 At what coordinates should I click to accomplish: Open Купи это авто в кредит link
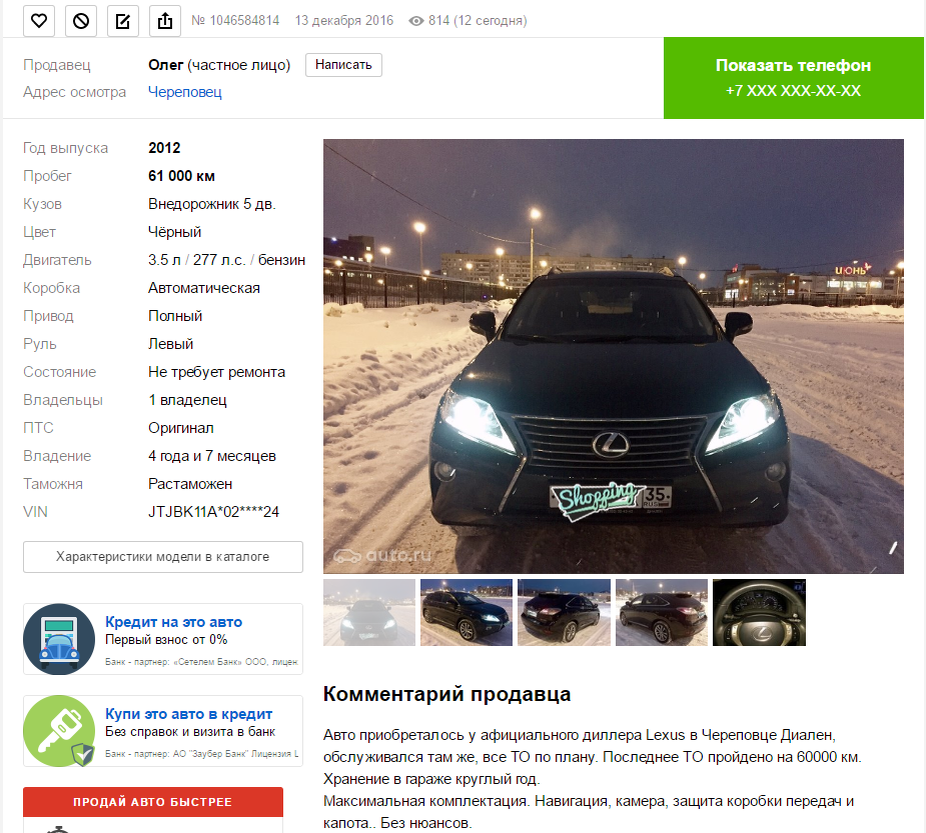(188, 714)
